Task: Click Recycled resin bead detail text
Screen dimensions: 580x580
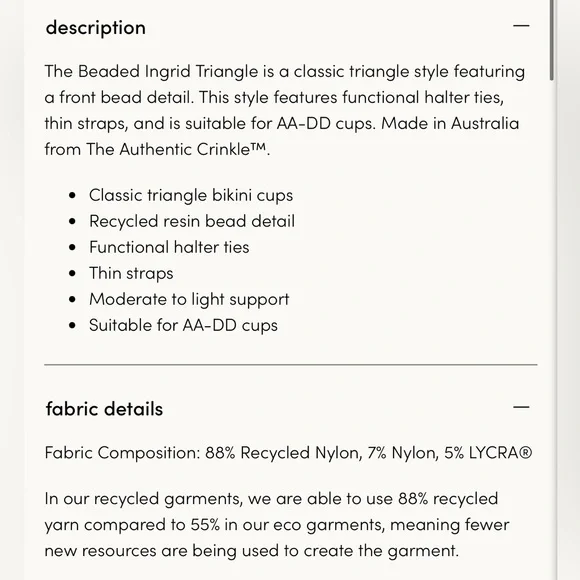Action: 192,221
